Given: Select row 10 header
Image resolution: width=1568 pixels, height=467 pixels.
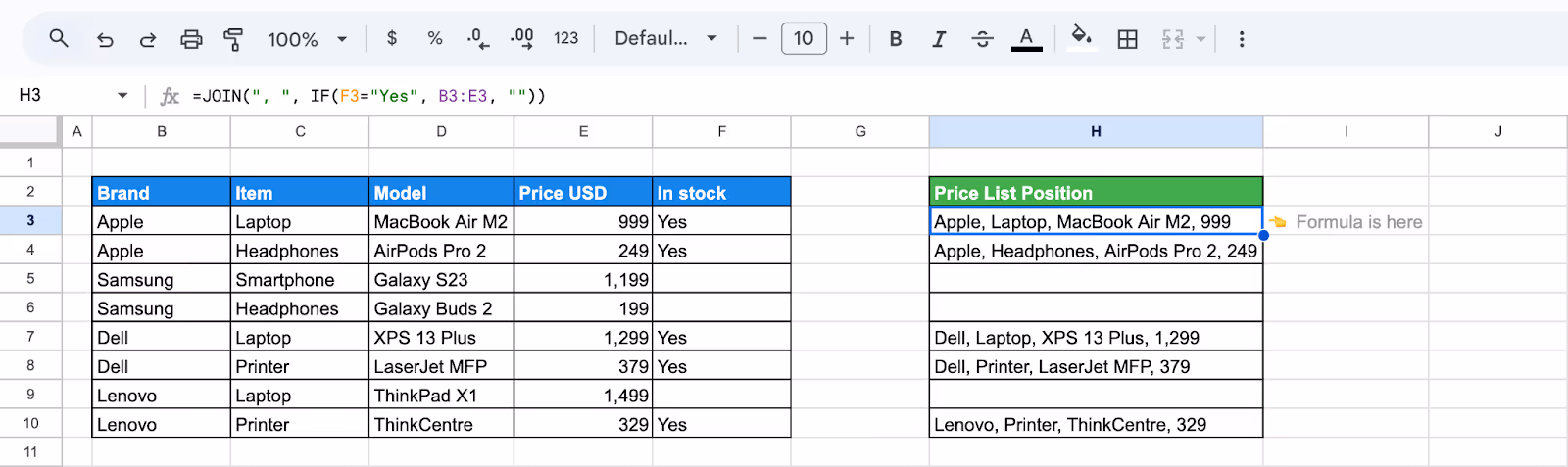Looking at the screenshot, I should (x=30, y=424).
